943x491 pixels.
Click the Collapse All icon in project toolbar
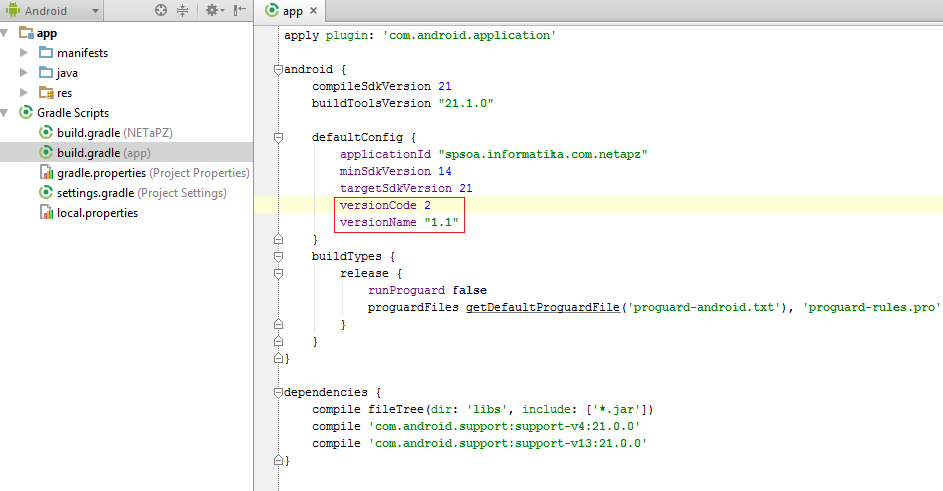[183, 11]
